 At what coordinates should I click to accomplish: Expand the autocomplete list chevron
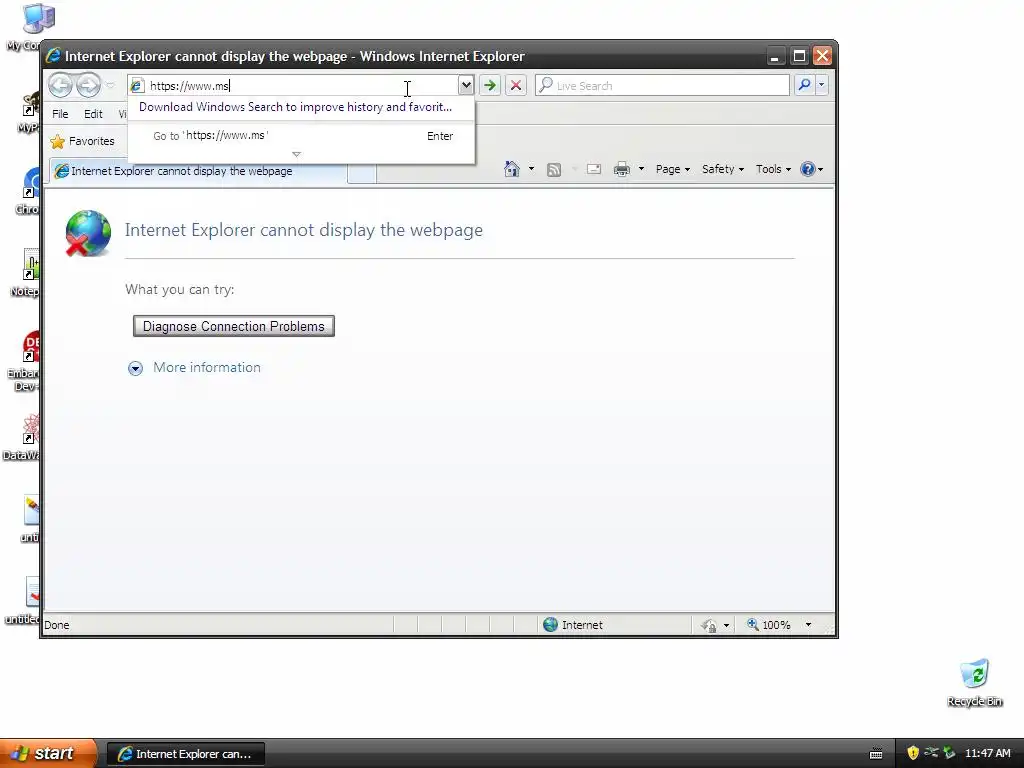(x=296, y=155)
